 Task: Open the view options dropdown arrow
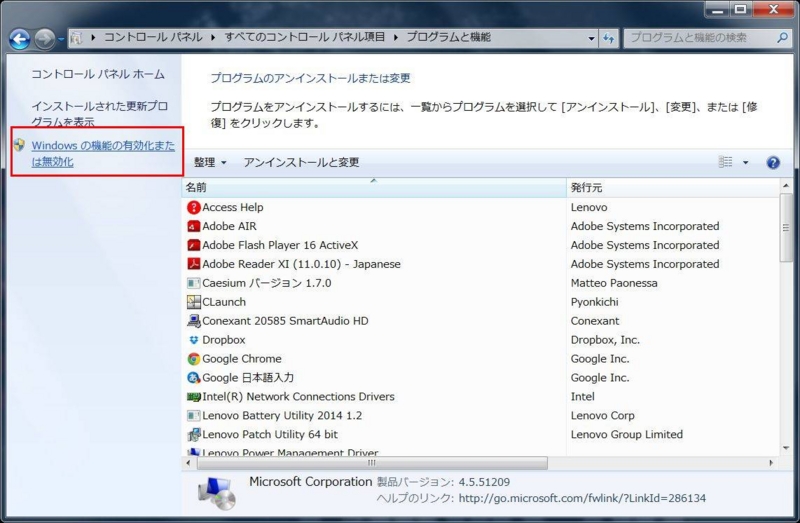(x=745, y=163)
